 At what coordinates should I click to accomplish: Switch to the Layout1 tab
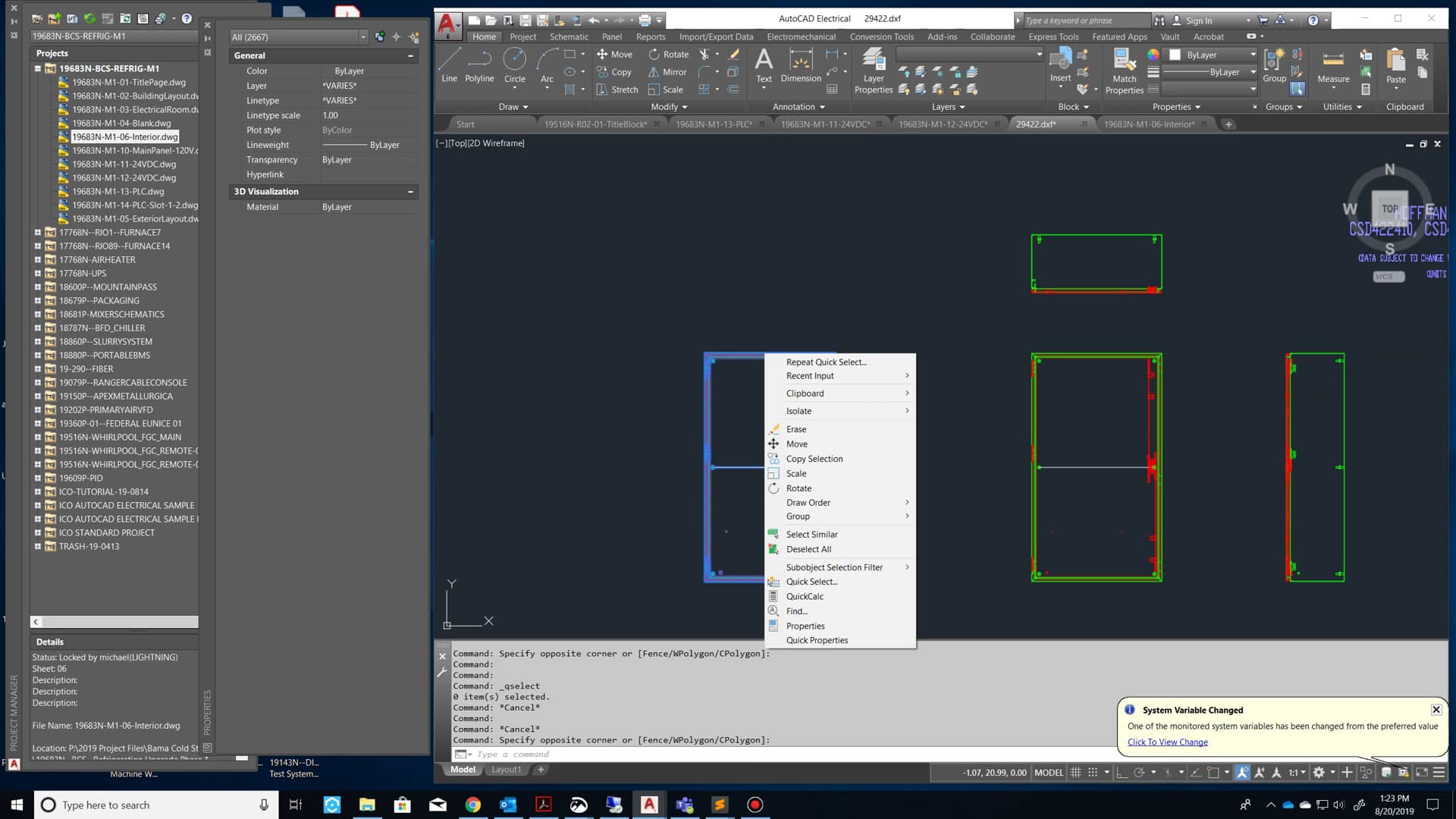tap(506, 770)
